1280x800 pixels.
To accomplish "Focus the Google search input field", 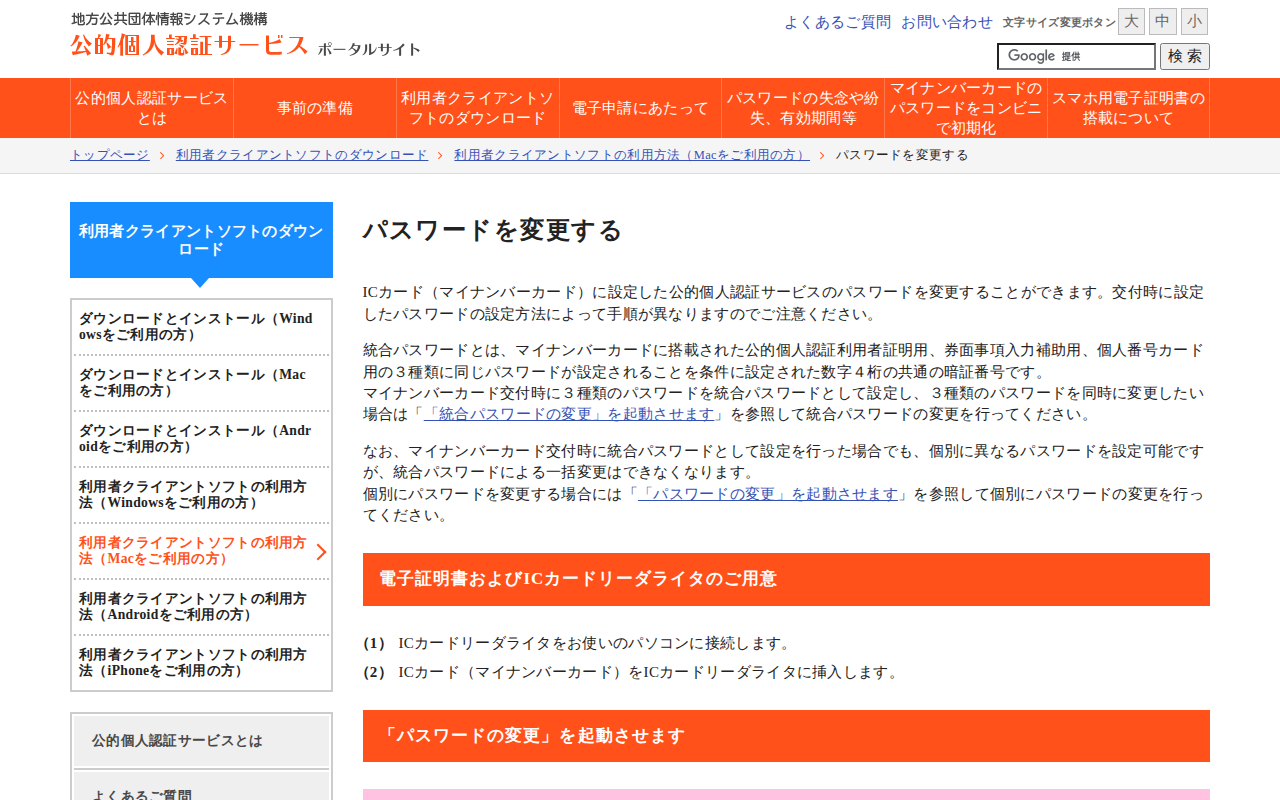I will (x=1076, y=56).
